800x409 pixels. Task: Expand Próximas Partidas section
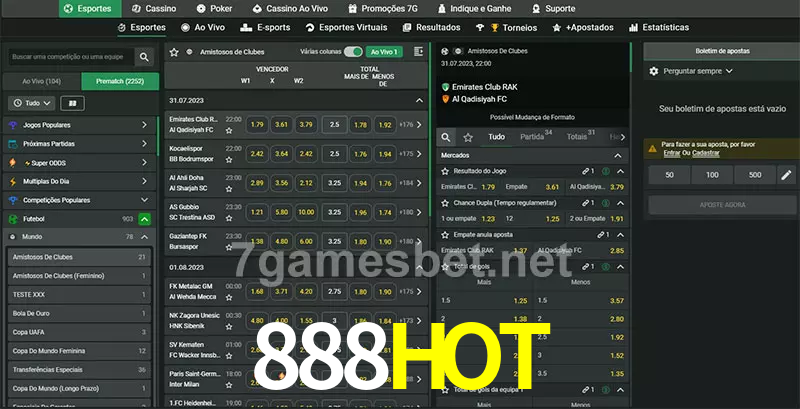click(144, 144)
